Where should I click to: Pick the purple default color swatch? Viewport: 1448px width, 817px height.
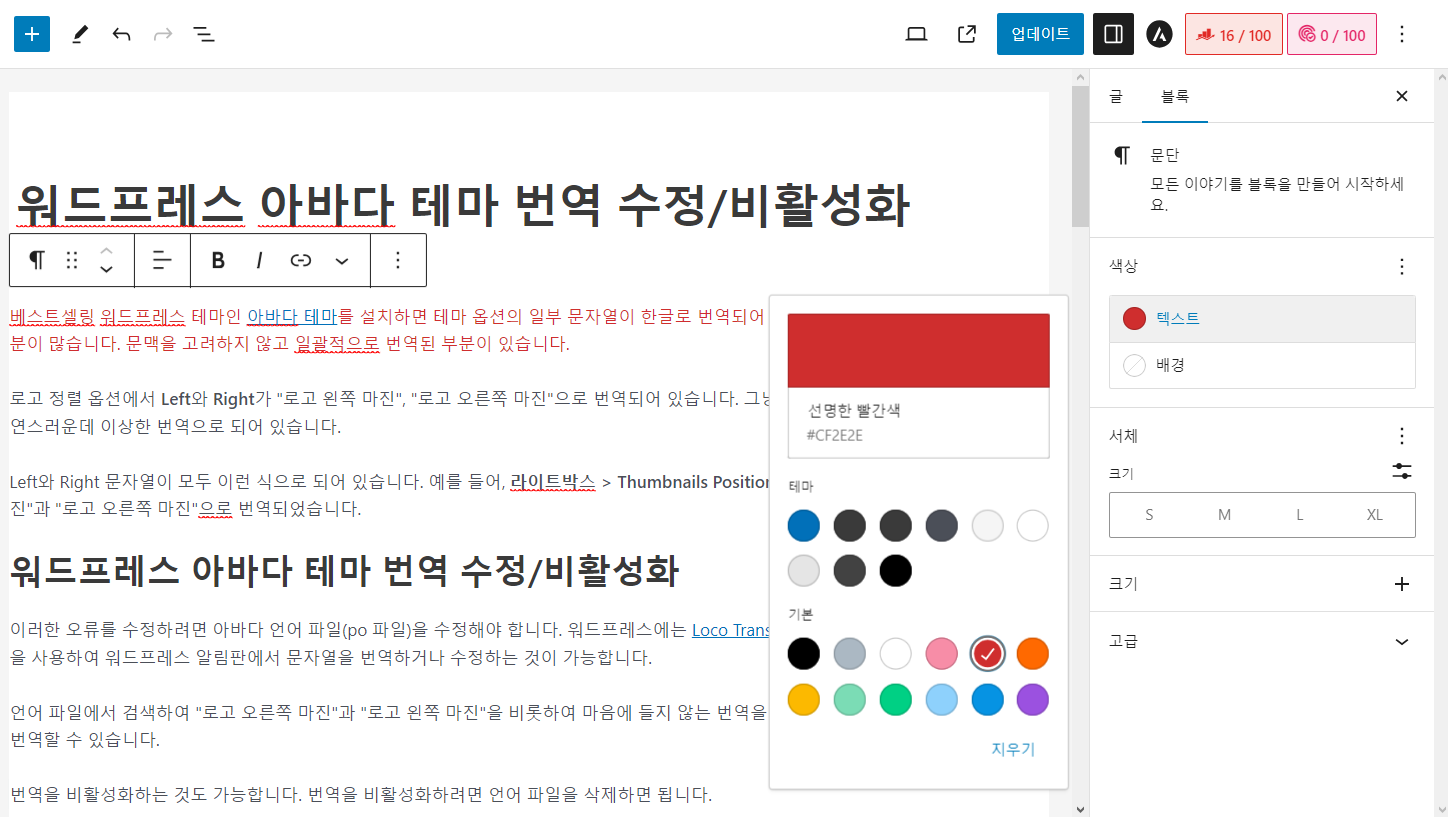coord(1033,700)
